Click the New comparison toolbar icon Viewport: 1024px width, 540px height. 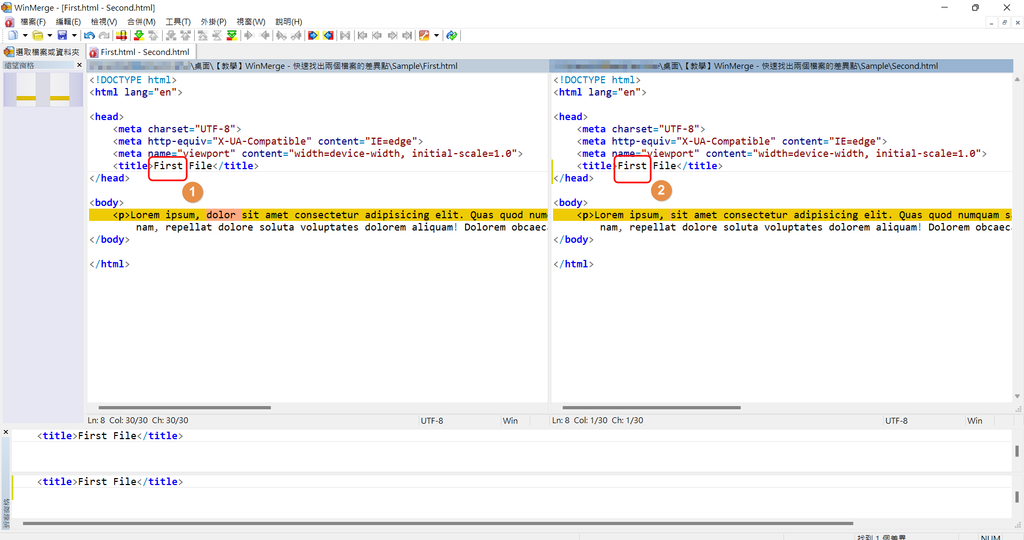(x=11, y=35)
